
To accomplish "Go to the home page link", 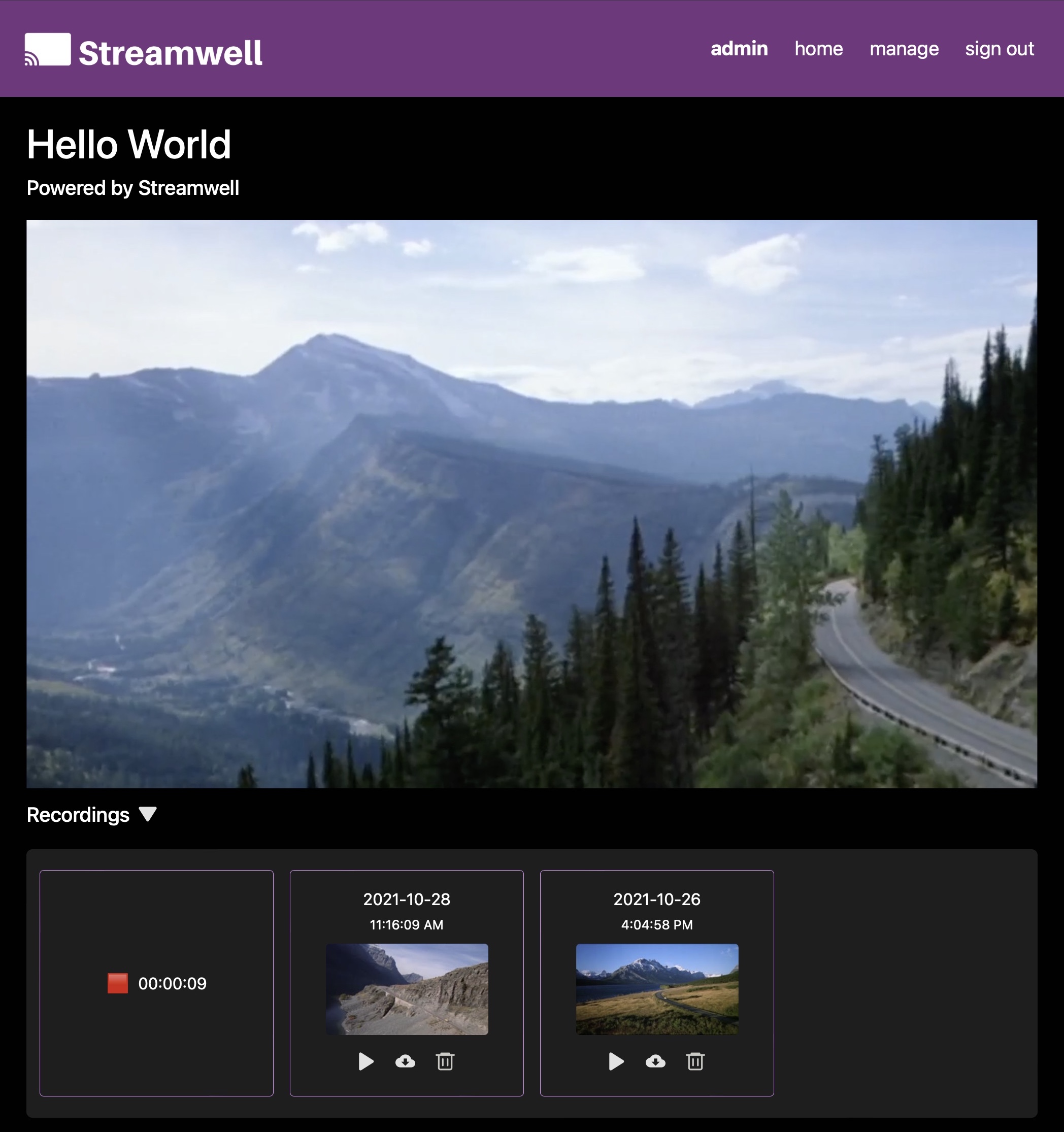I will [818, 49].
